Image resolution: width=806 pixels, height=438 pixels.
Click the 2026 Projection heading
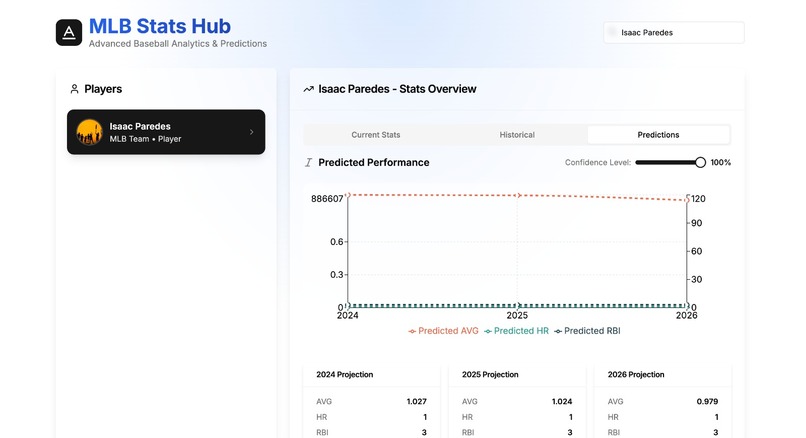636,375
